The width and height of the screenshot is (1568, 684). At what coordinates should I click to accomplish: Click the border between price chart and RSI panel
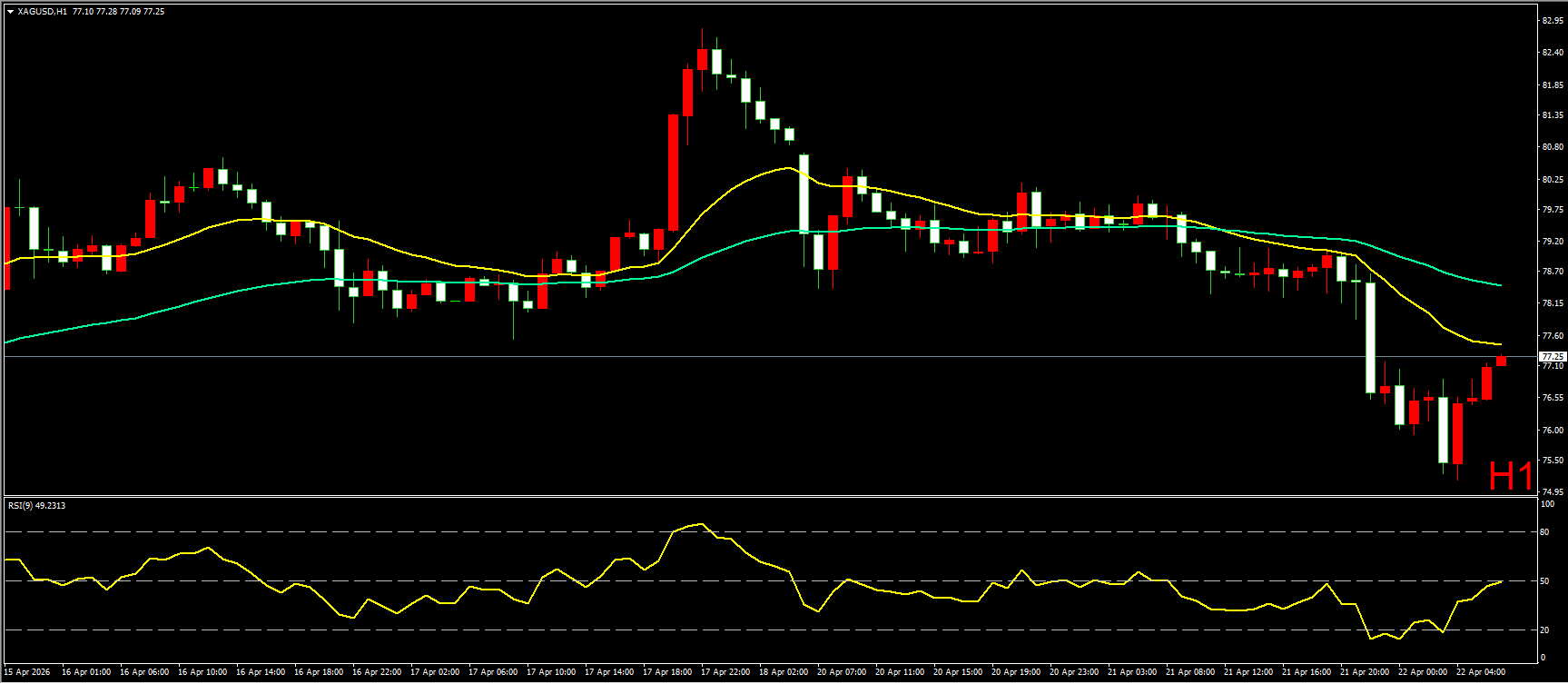tap(772, 496)
